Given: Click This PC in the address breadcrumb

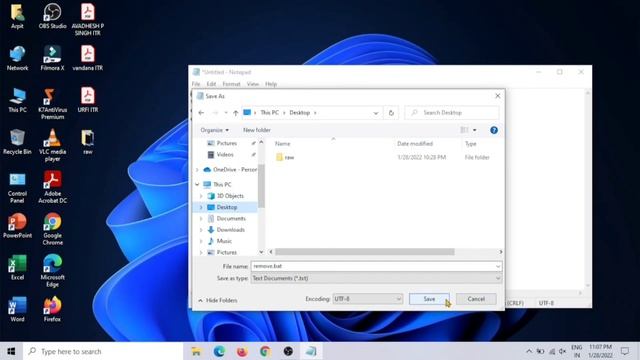Looking at the screenshot, I should click(269, 113).
